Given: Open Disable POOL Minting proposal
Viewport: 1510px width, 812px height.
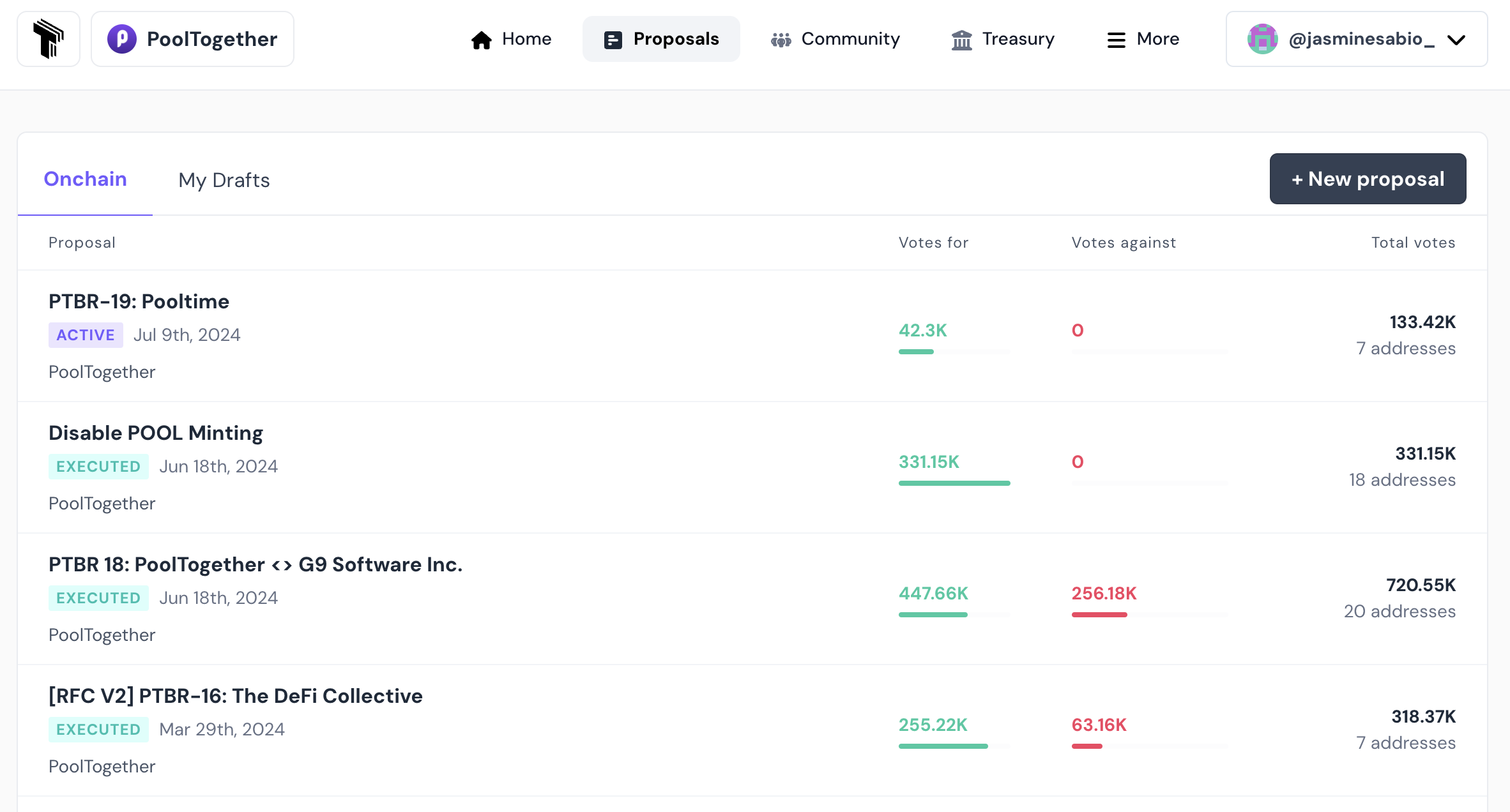Looking at the screenshot, I should (x=155, y=433).
